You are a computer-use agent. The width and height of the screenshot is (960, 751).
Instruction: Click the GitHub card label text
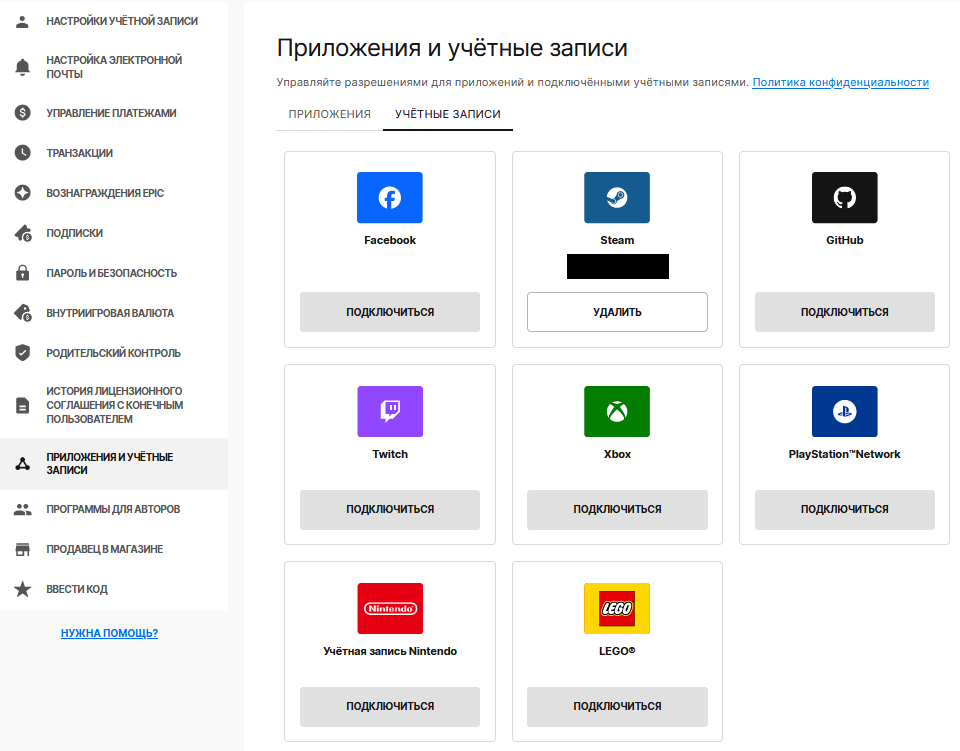pos(845,240)
